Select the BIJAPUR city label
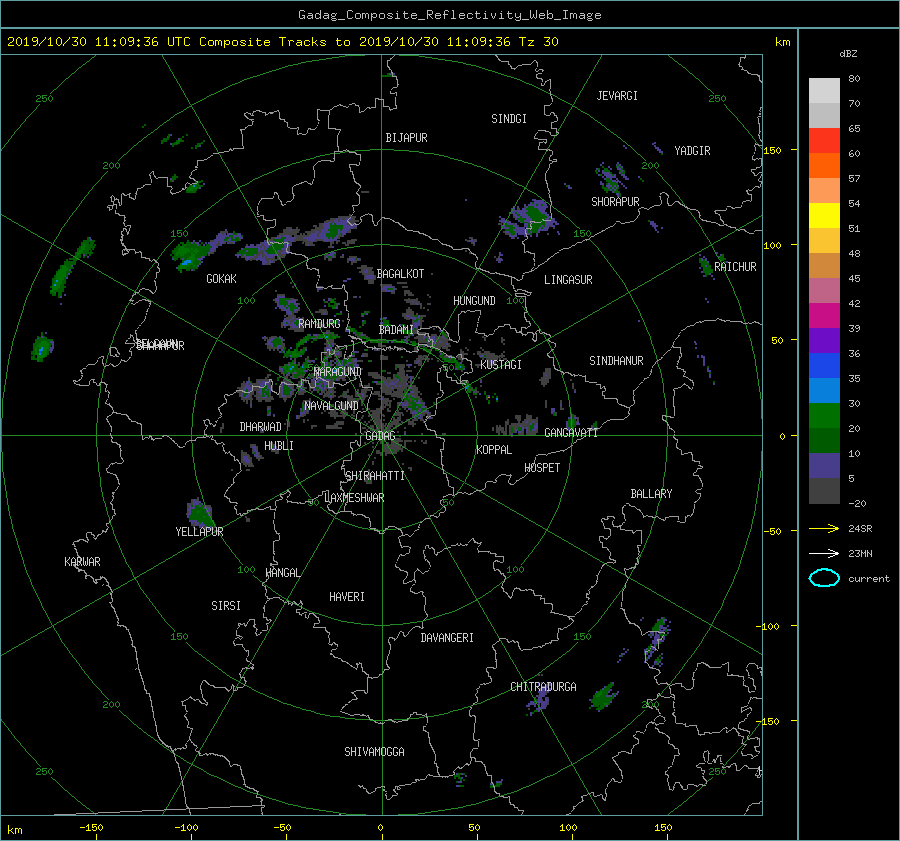 (x=406, y=138)
